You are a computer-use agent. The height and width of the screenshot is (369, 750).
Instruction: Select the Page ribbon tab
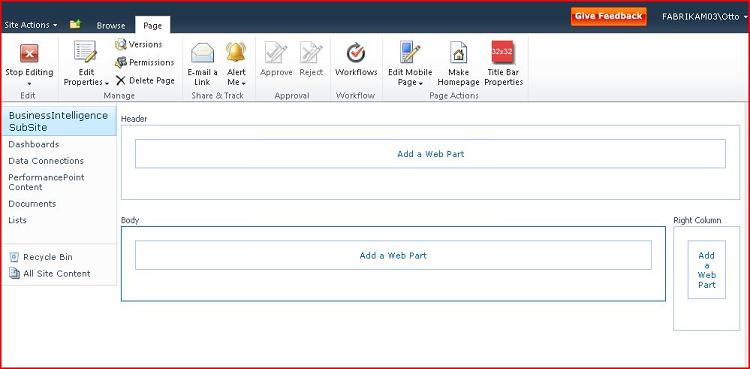coord(153,25)
